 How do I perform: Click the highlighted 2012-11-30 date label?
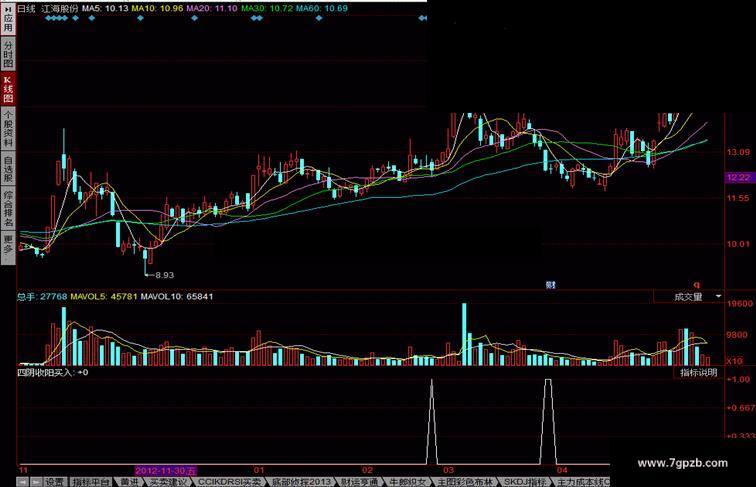point(165,470)
